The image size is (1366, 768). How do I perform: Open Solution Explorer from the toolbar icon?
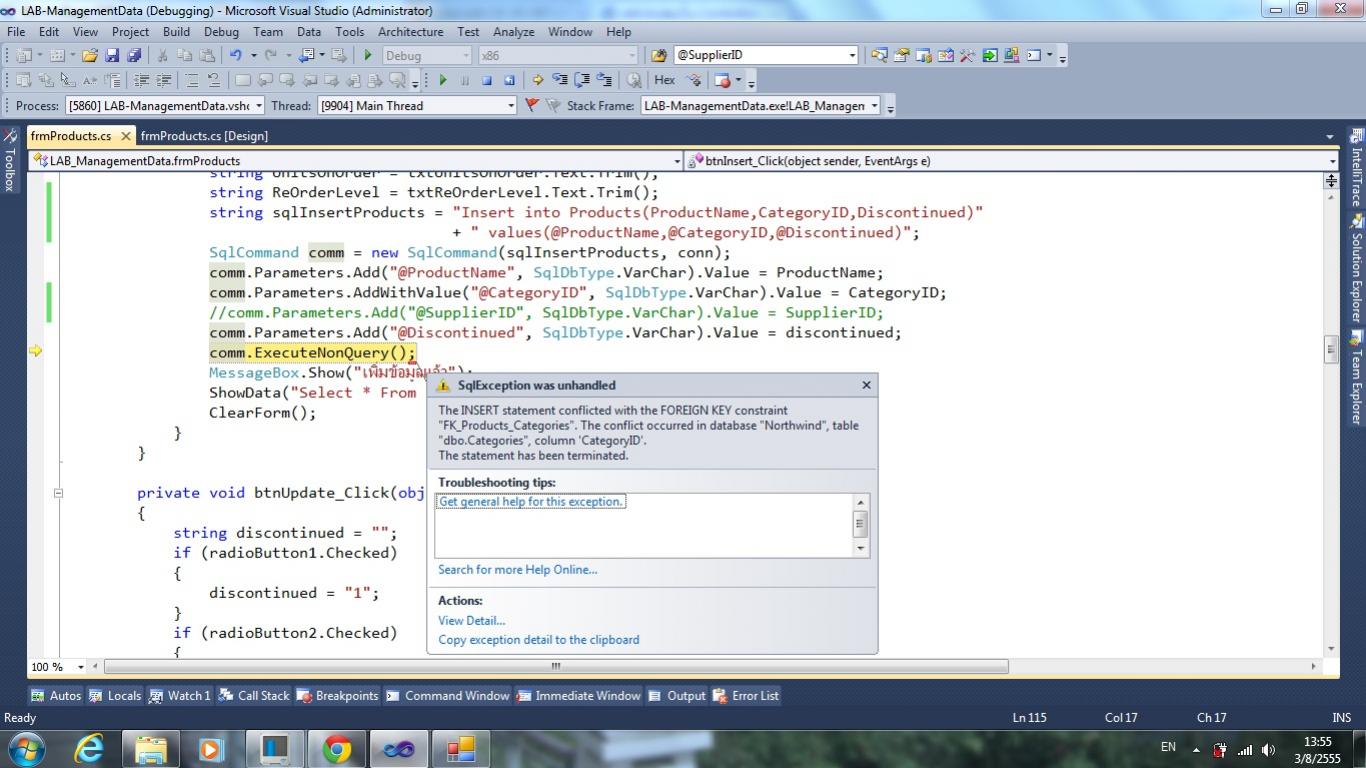click(879, 56)
